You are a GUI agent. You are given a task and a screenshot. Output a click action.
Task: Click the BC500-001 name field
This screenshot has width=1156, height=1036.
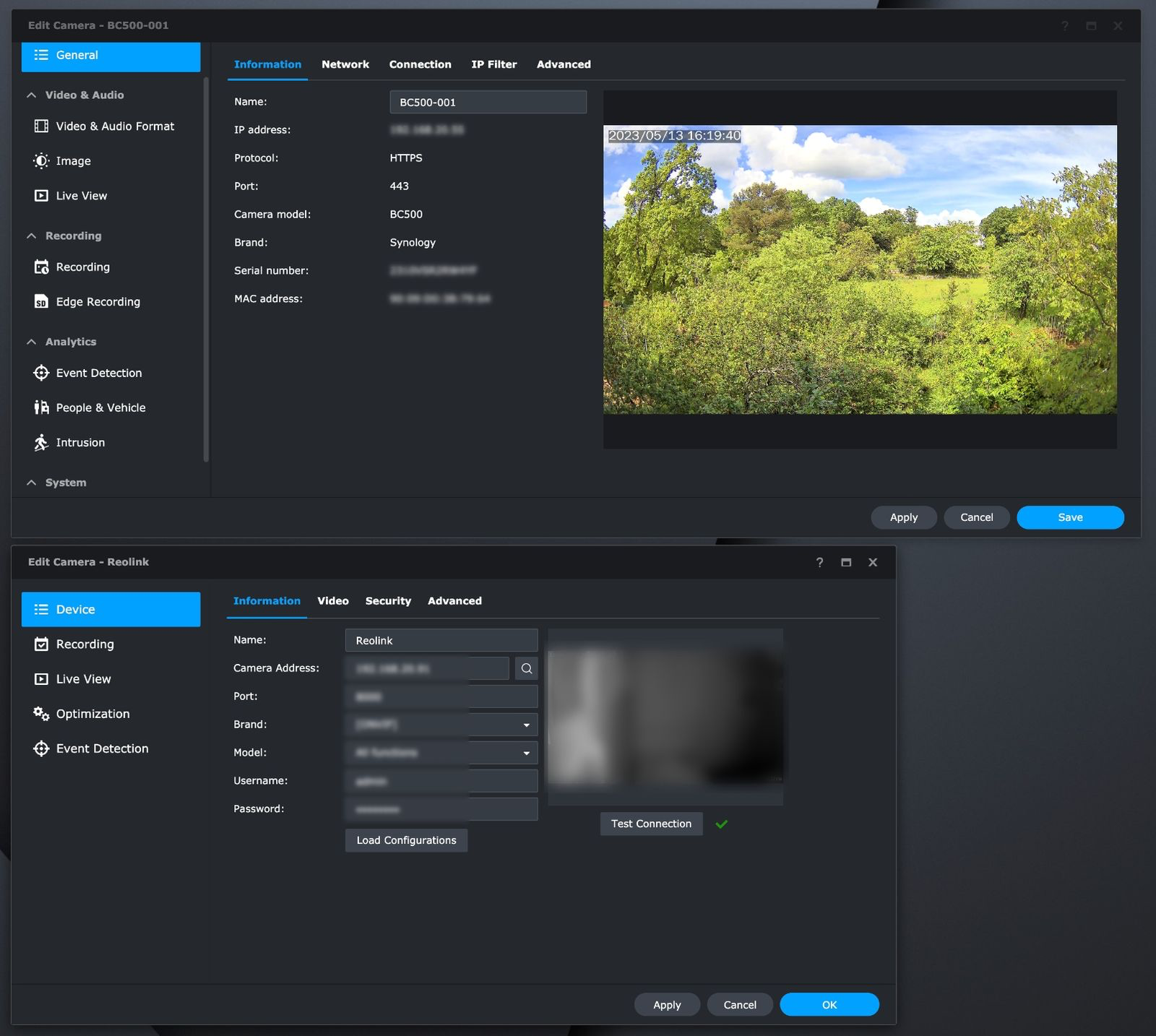pyautogui.click(x=488, y=103)
